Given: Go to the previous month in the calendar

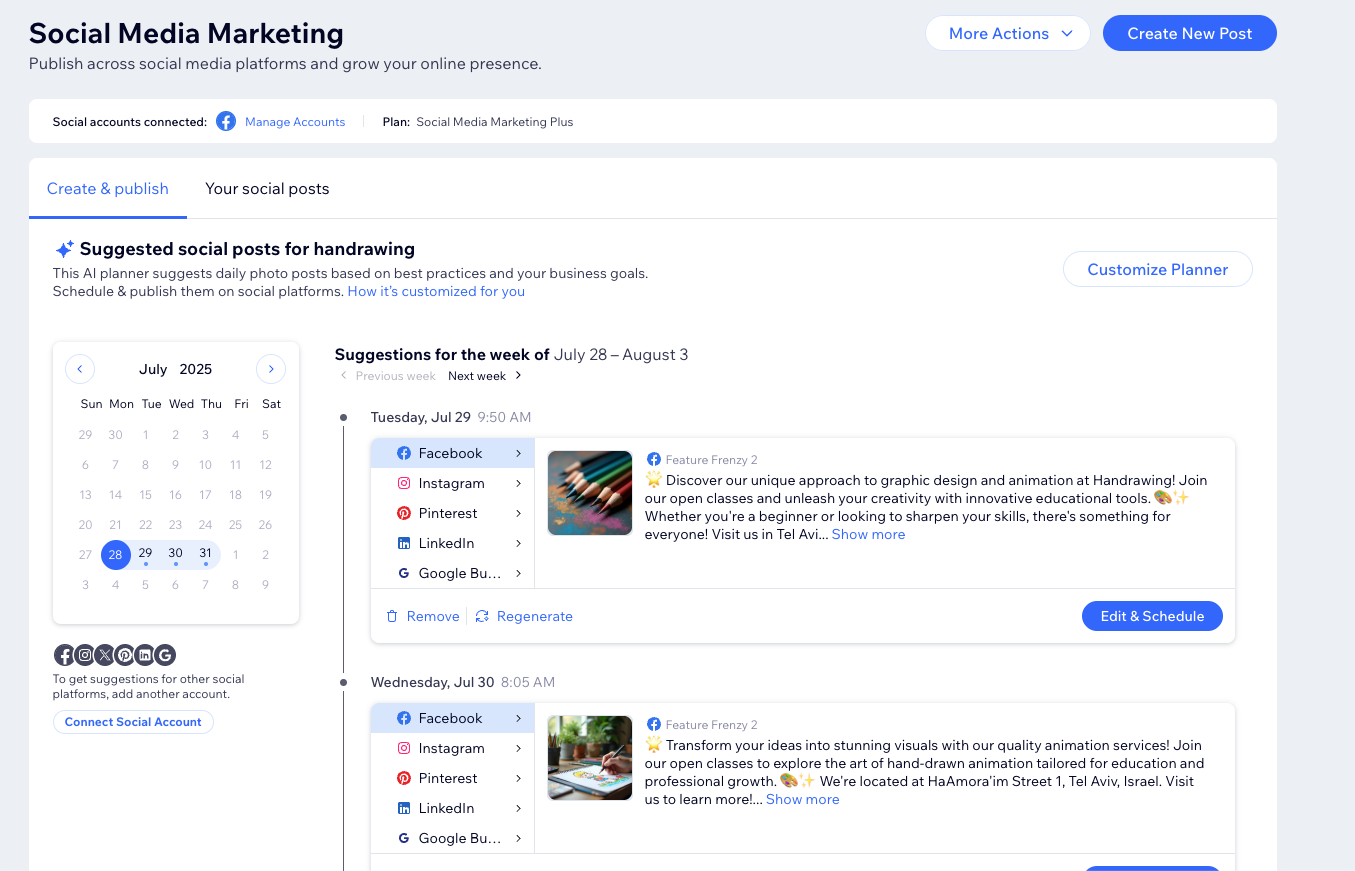Looking at the screenshot, I should [80, 369].
